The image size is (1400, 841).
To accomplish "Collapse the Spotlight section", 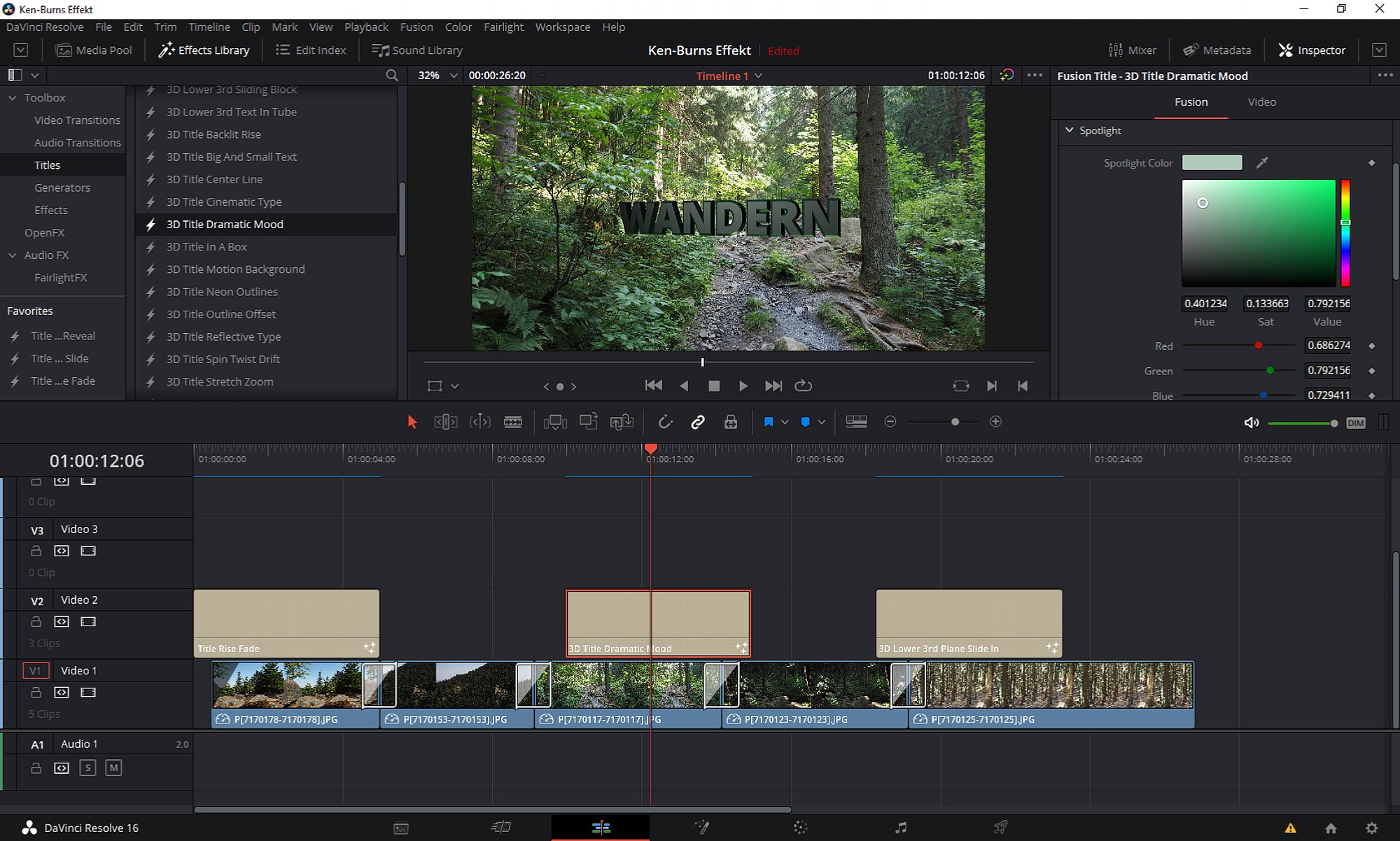I will [1069, 130].
